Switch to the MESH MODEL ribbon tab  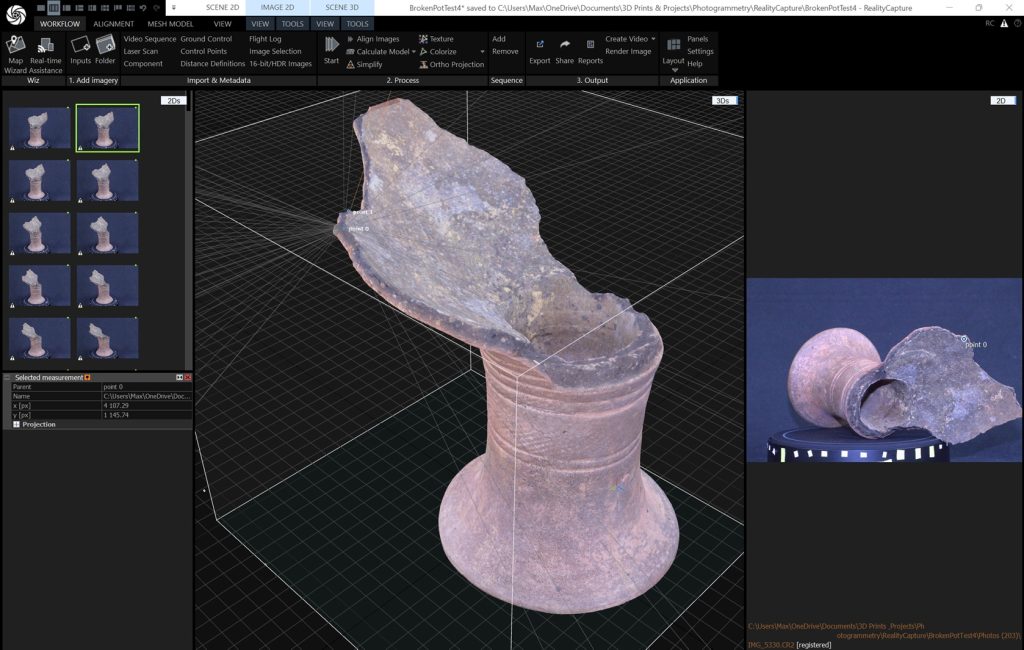point(170,23)
